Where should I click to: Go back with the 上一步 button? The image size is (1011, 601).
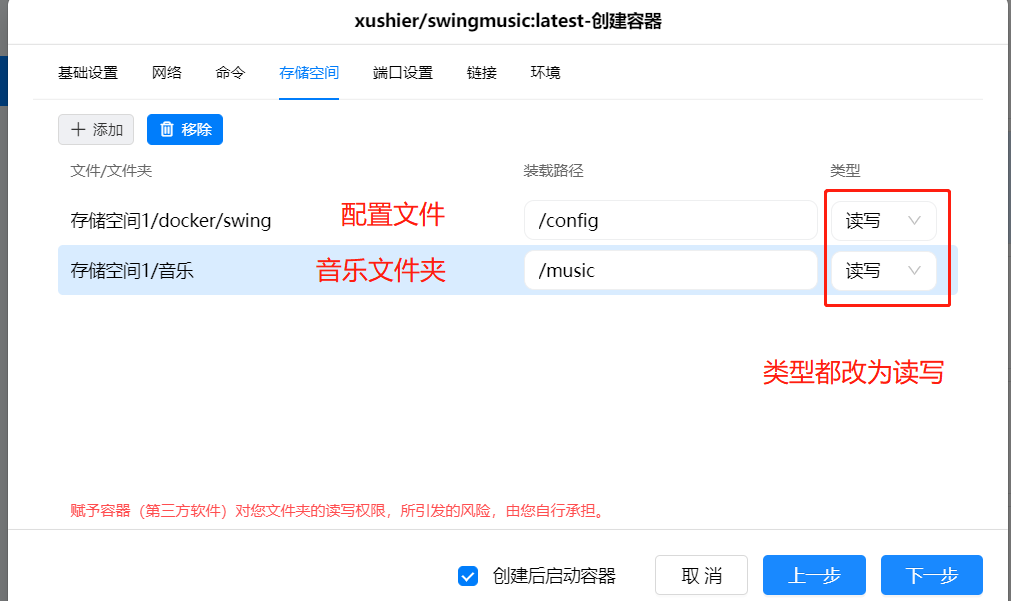point(814,575)
